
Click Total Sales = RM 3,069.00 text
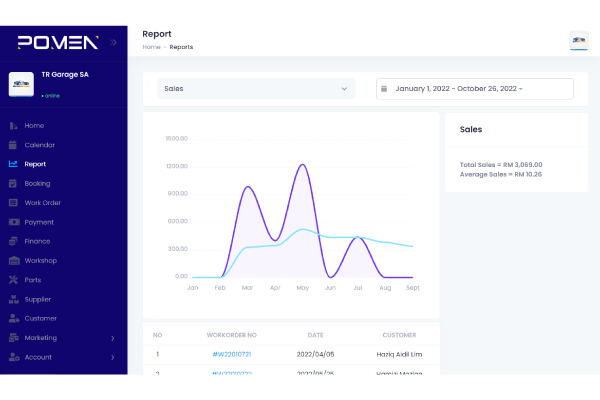501,165
